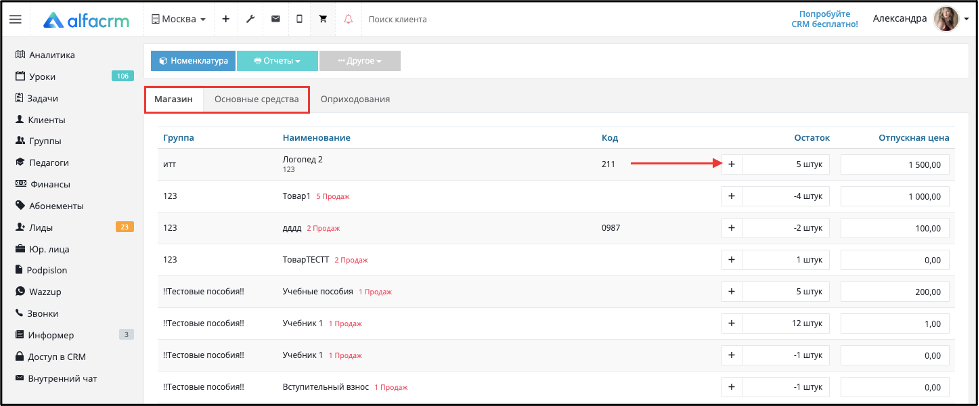Open the envelope mail icon

click(275, 19)
